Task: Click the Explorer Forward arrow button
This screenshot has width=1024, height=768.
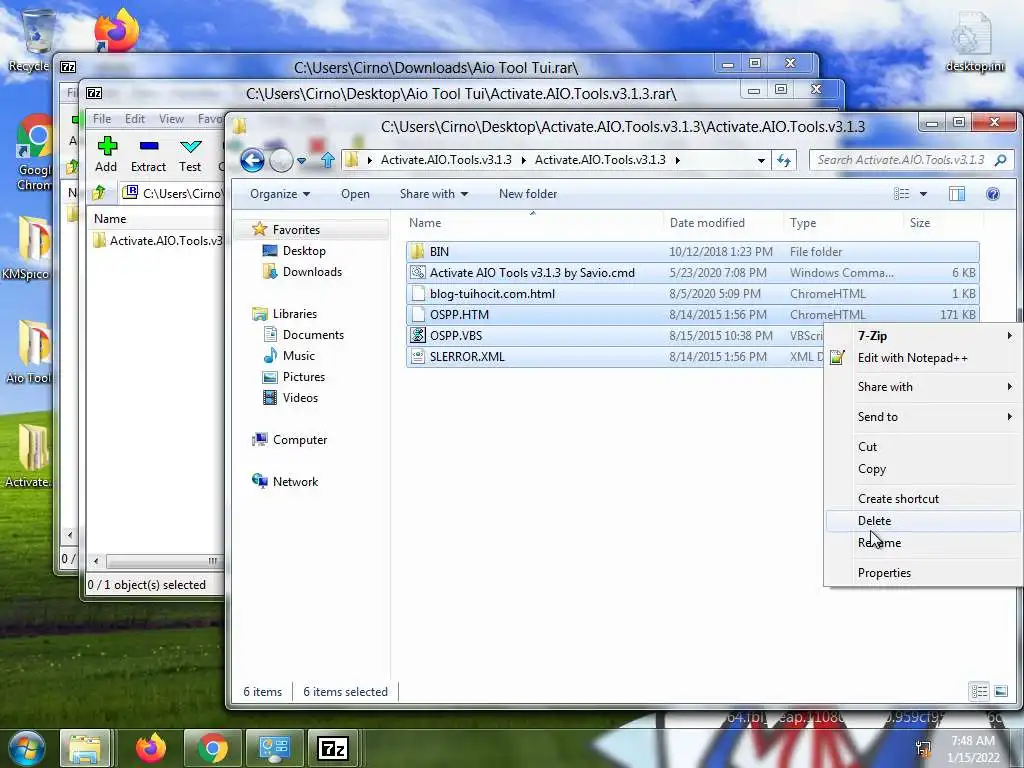Action: (x=281, y=160)
